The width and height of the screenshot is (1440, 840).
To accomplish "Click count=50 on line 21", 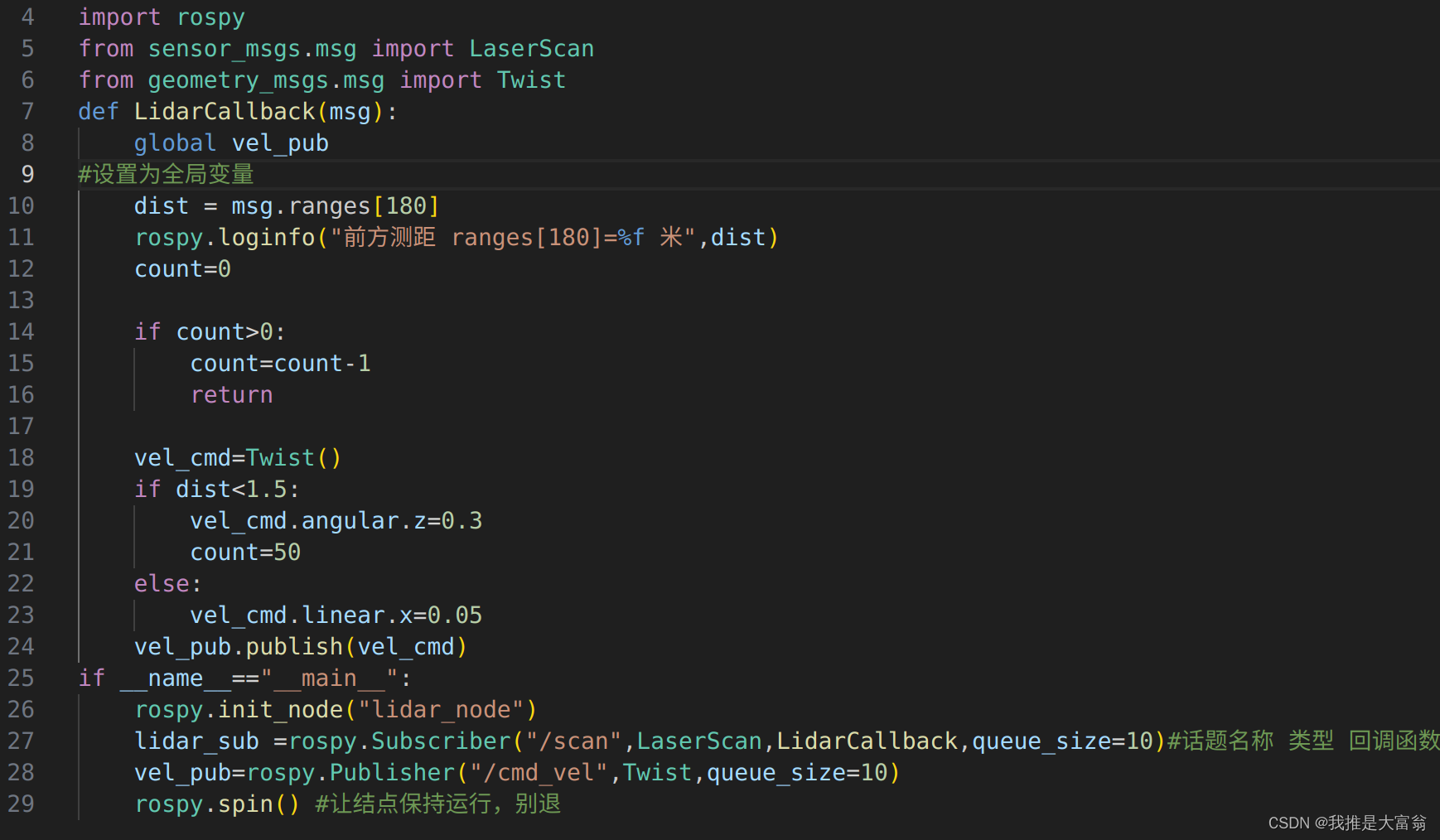I will click(x=245, y=553).
